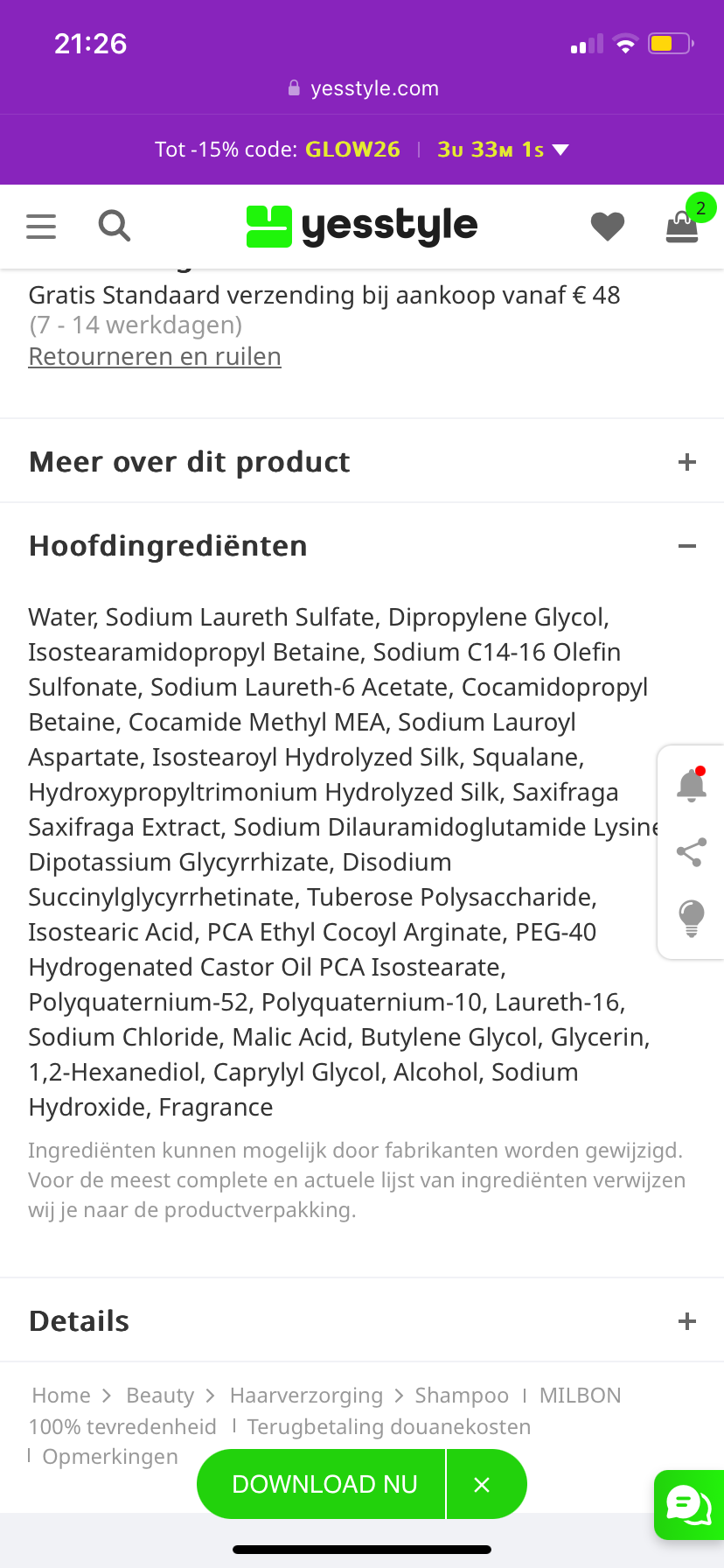
Task: Tap the search magnifier icon
Action: [114, 226]
